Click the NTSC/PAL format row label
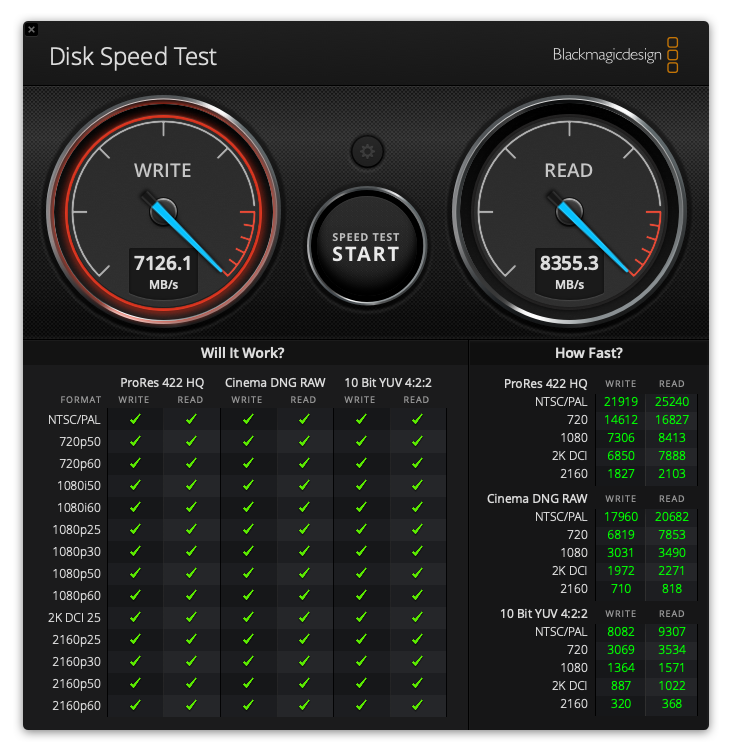Viewport: 732px width, 756px height. click(74, 420)
